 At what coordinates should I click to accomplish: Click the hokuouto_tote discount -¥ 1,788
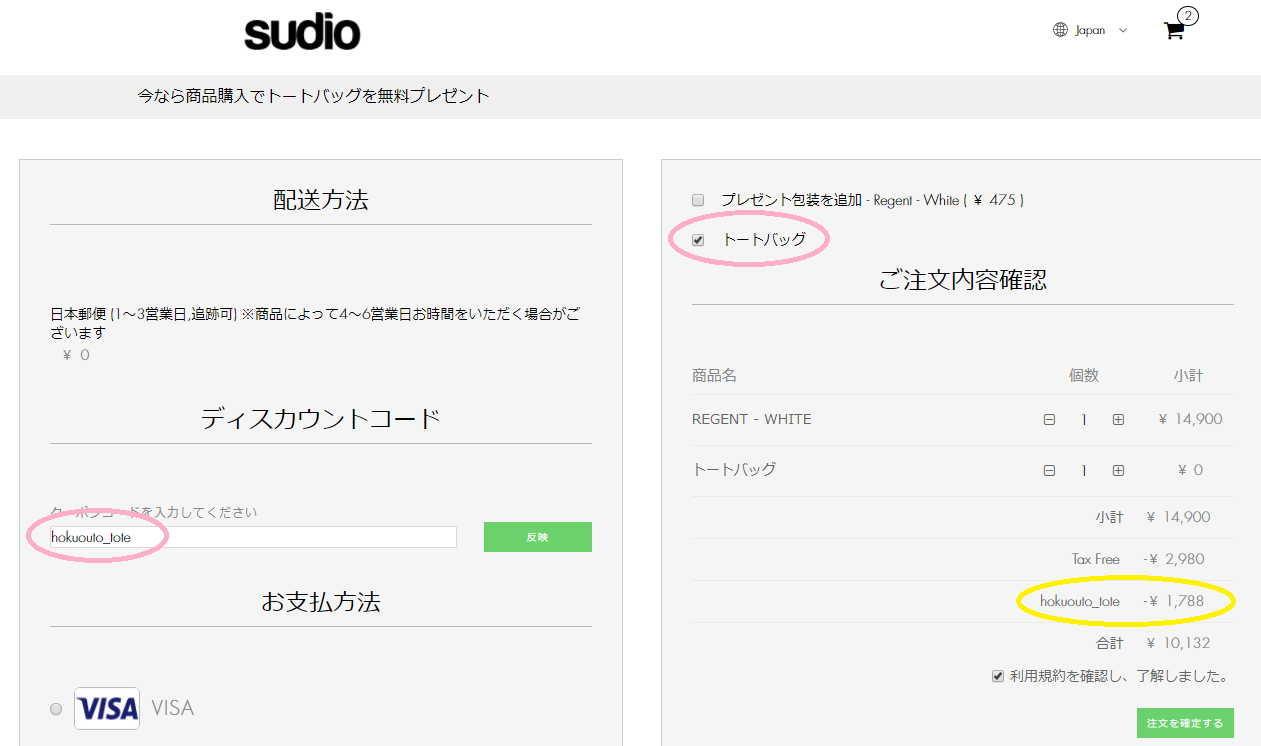[x=1173, y=601]
